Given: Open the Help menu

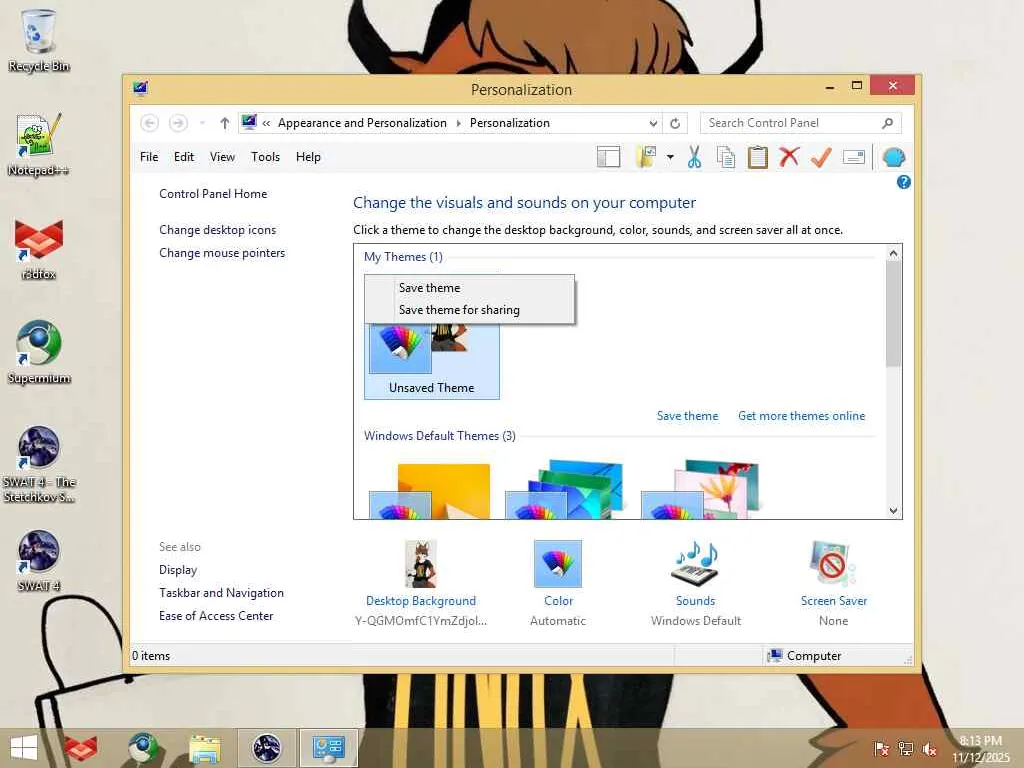Looking at the screenshot, I should coord(308,157).
